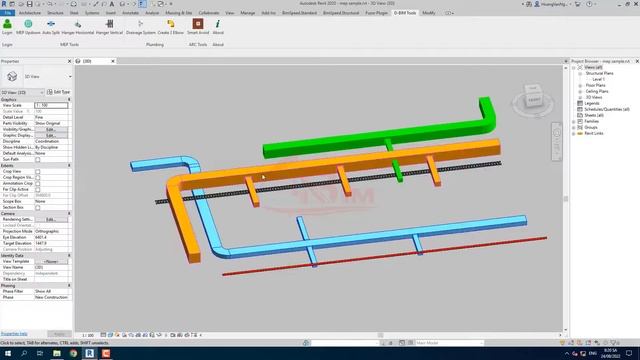Click the Login ribbon icon
The width and height of the screenshot is (640, 360).
click(x=7, y=24)
